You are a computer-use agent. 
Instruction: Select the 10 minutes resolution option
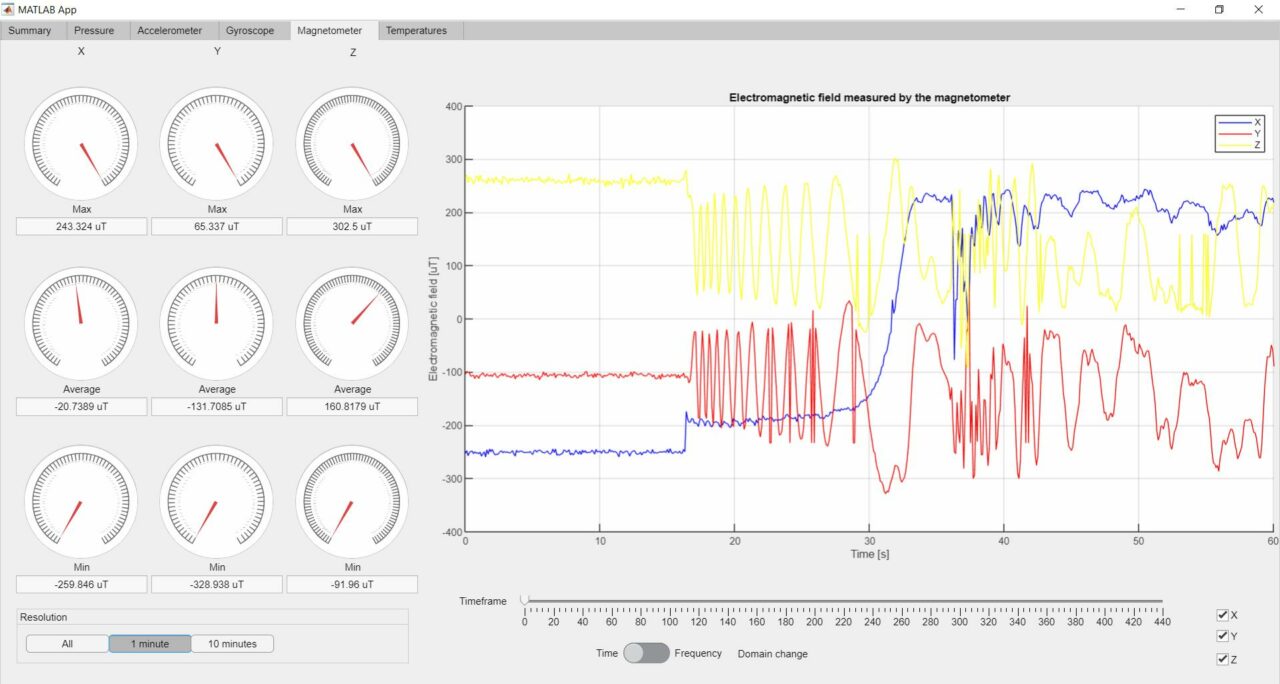click(x=232, y=643)
